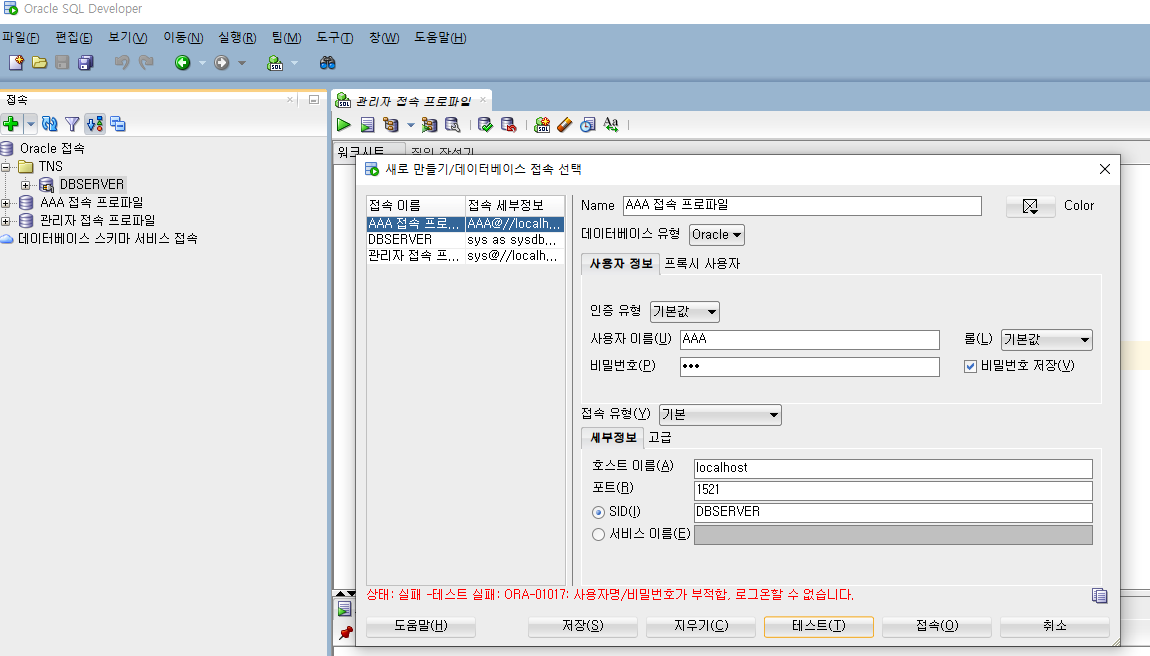Select DBSERVER row in connection list
This screenshot has width=1150, height=656.
click(x=465, y=240)
